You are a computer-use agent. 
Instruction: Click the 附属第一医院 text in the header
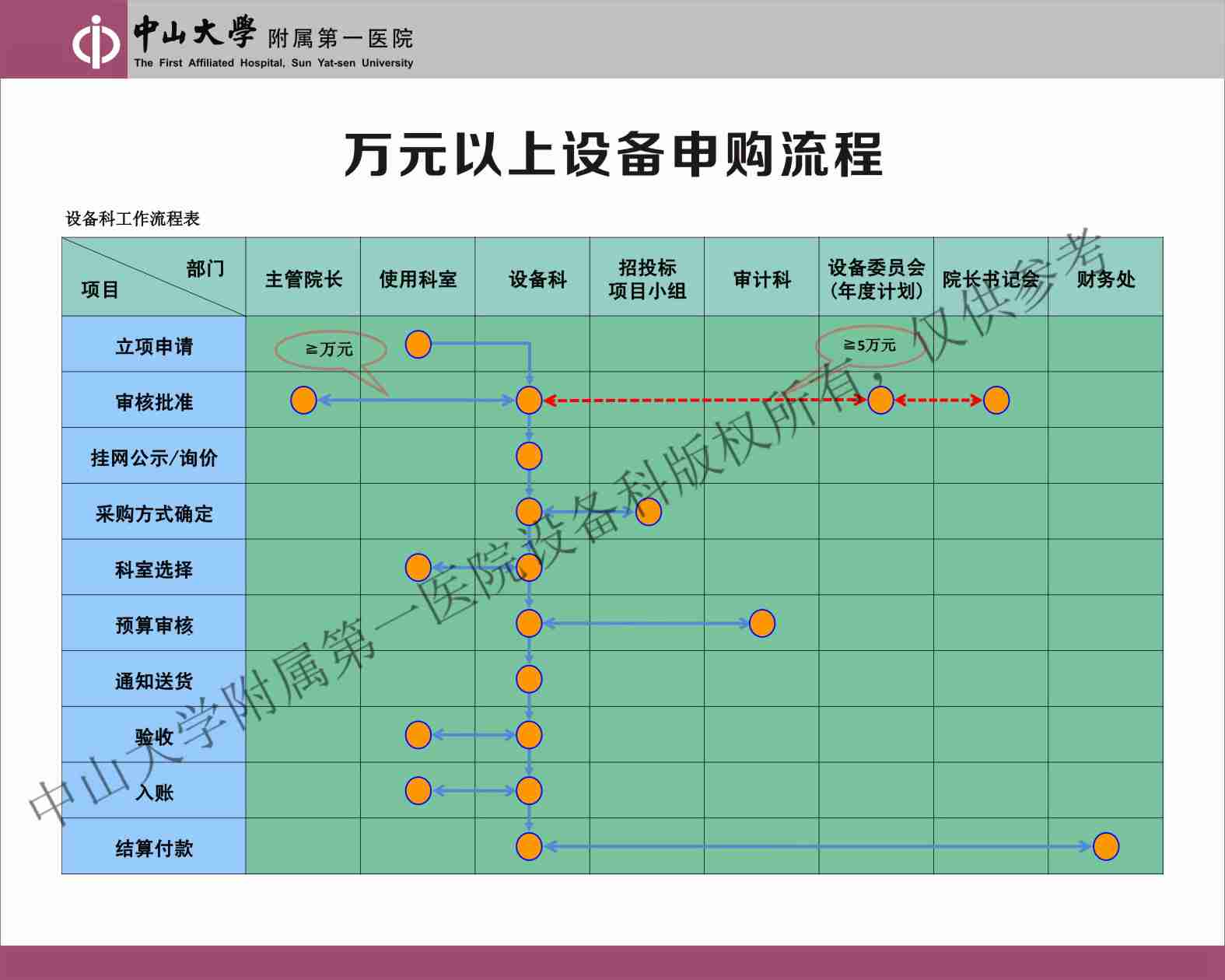(341, 38)
